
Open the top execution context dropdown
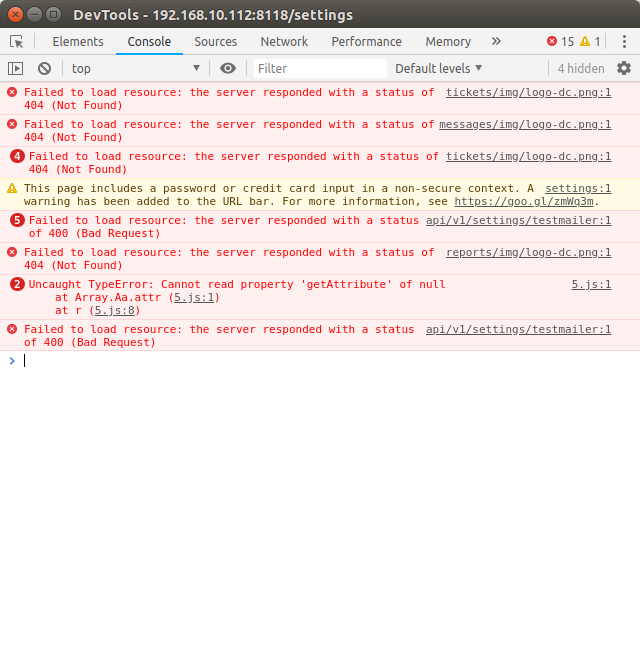click(x=135, y=69)
